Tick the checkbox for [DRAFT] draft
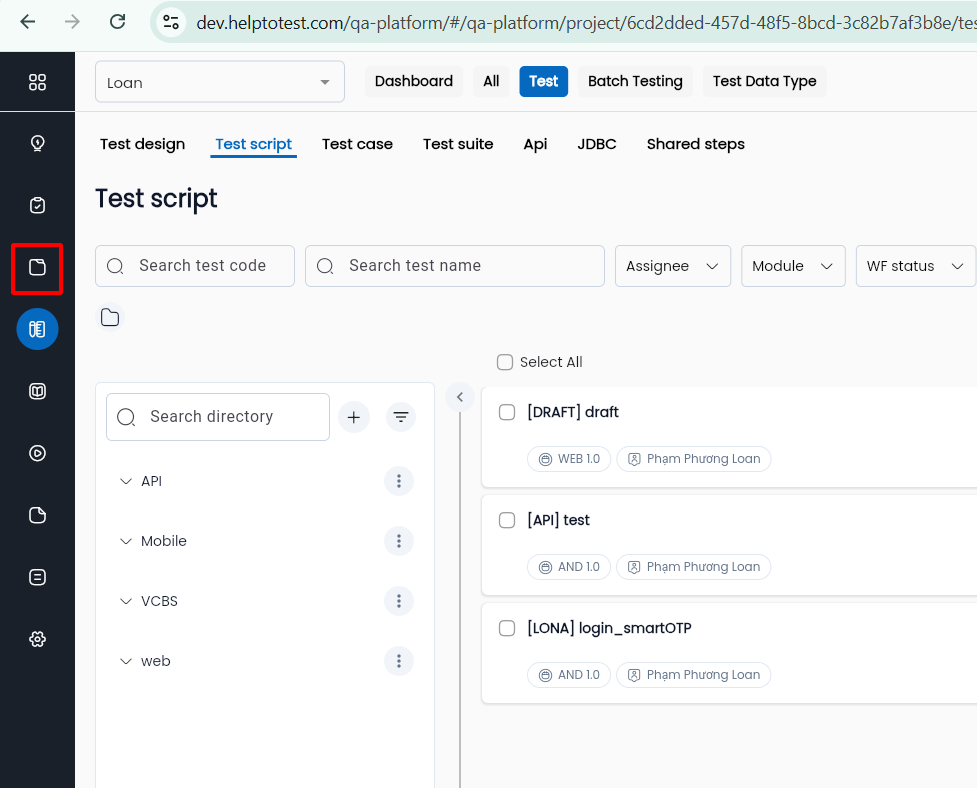 (x=507, y=412)
